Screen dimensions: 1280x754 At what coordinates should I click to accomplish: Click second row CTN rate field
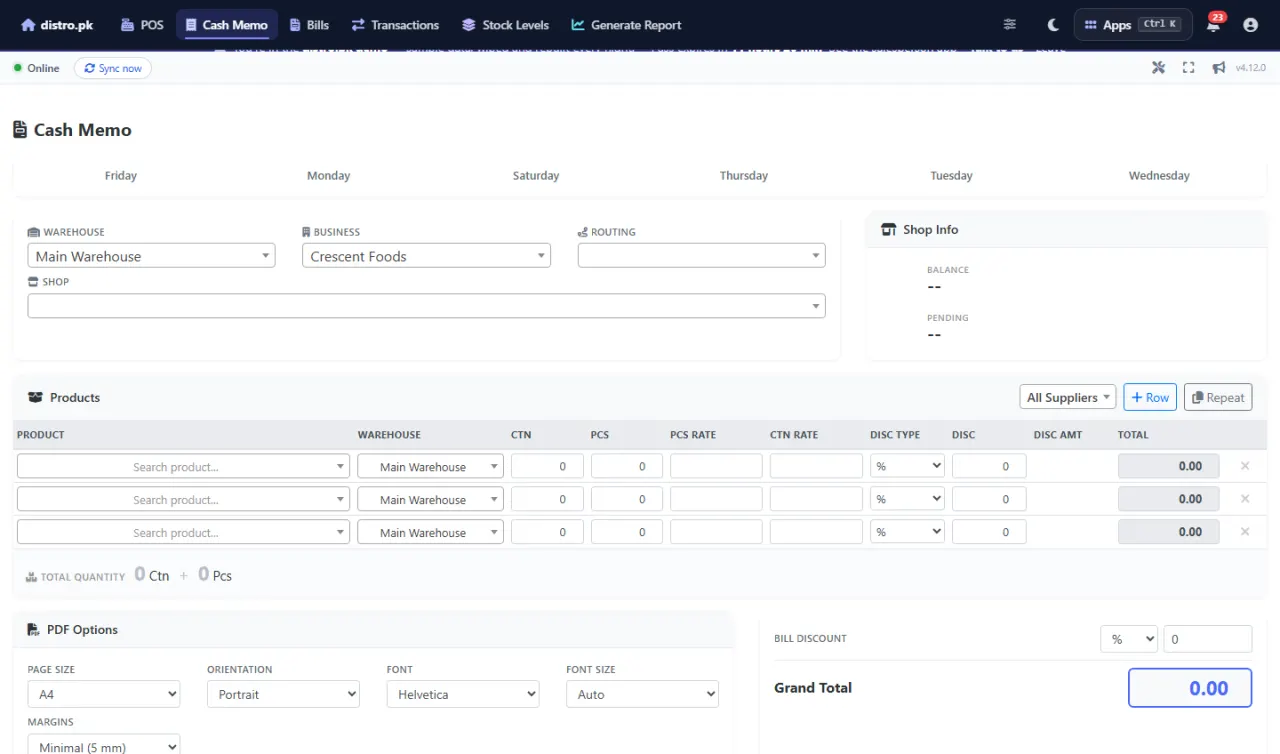click(x=816, y=499)
